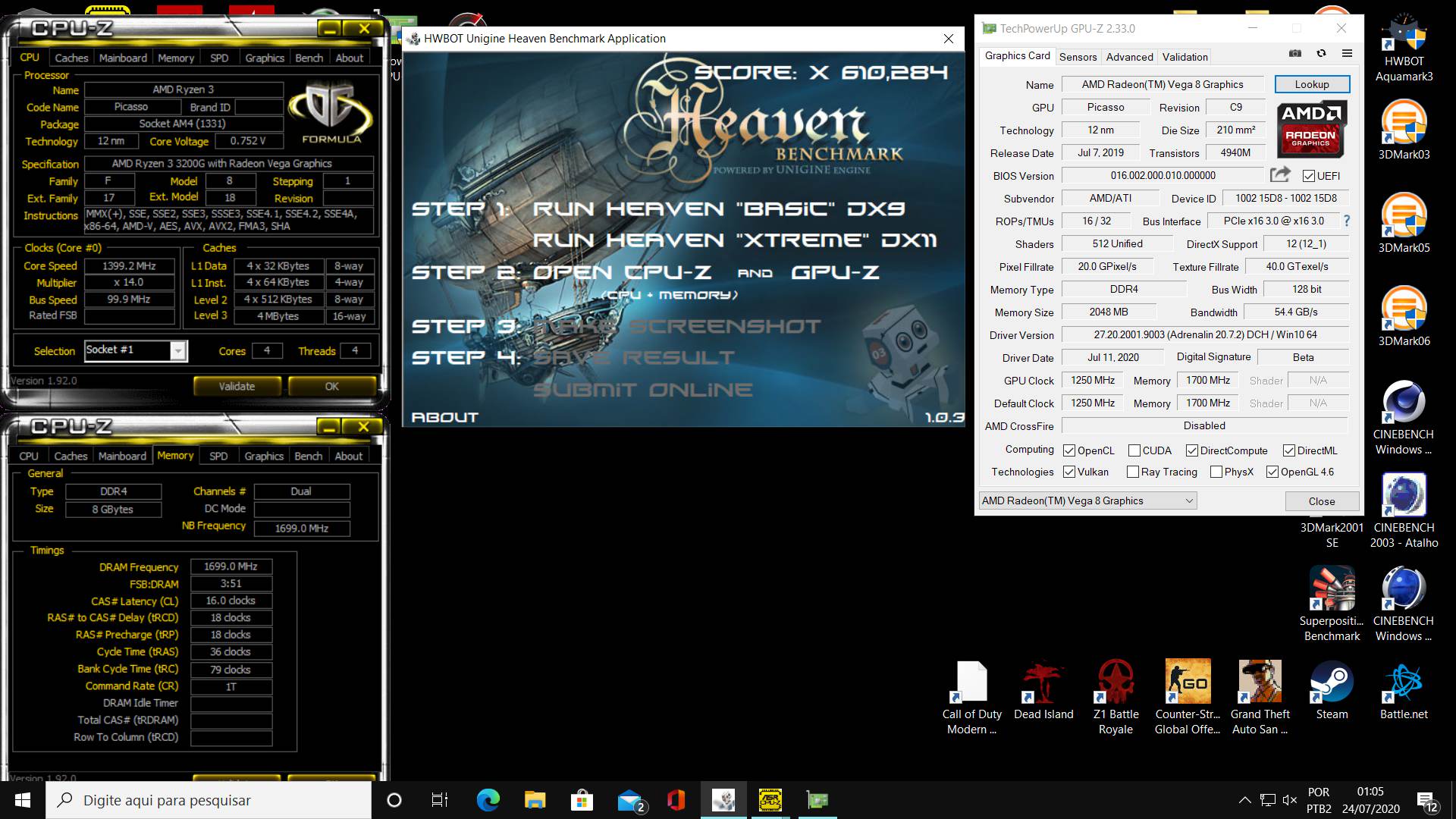Screen dimensions: 1456x819
Task: Toggle the DirectML checkbox
Action: tap(1288, 450)
